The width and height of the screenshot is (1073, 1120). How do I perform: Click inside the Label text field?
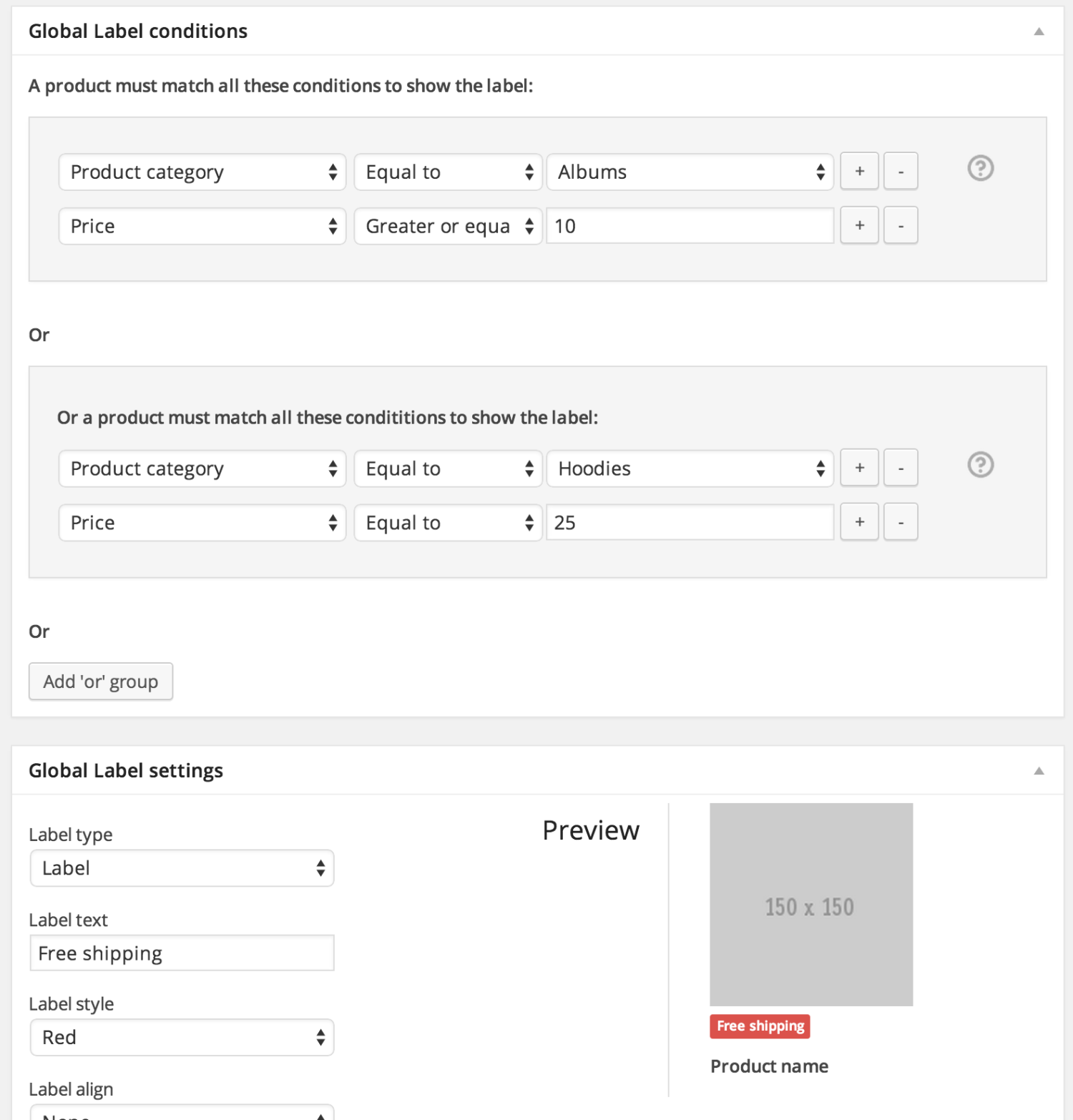pos(182,953)
